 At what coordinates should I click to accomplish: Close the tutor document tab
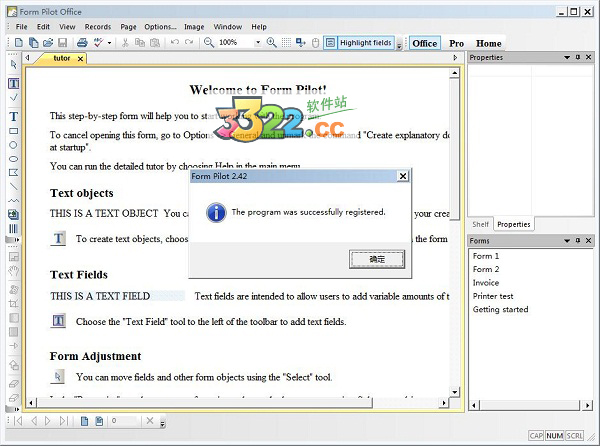click(80, 59)
